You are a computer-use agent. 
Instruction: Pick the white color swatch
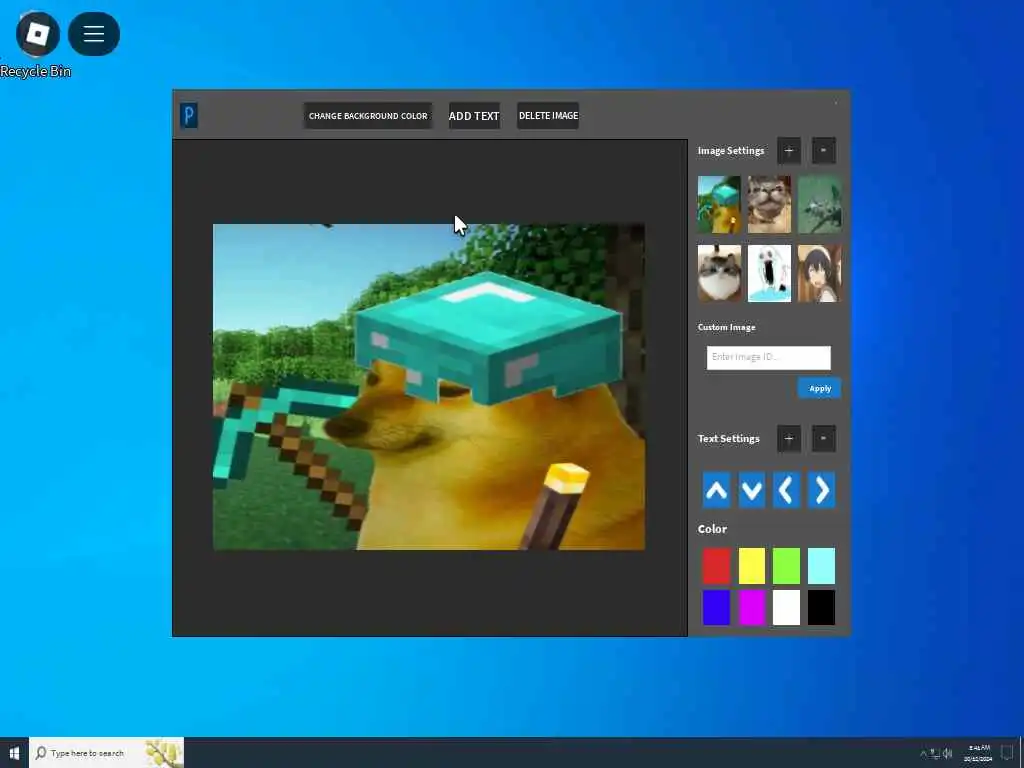(x=786, y=607)
